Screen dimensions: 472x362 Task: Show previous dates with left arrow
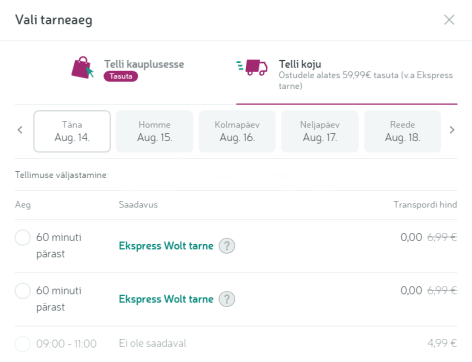(20, 130)
